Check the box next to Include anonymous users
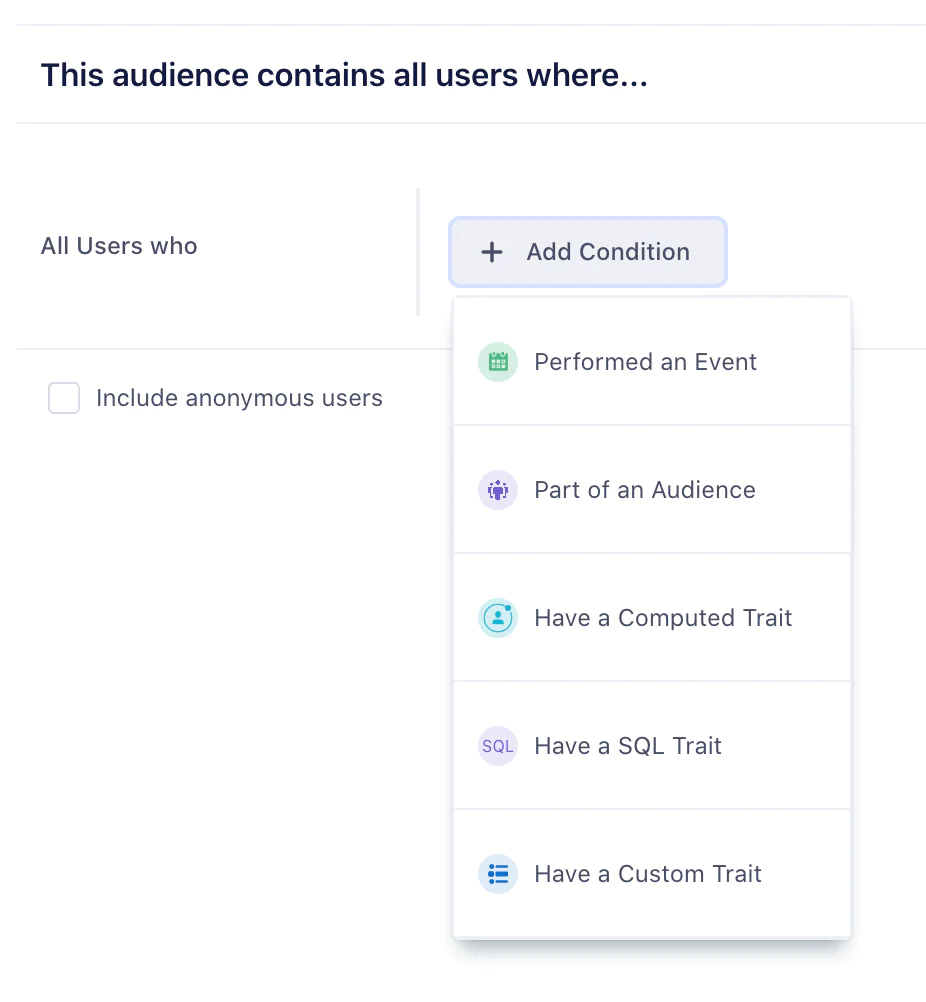 click(x=63, y=398)
